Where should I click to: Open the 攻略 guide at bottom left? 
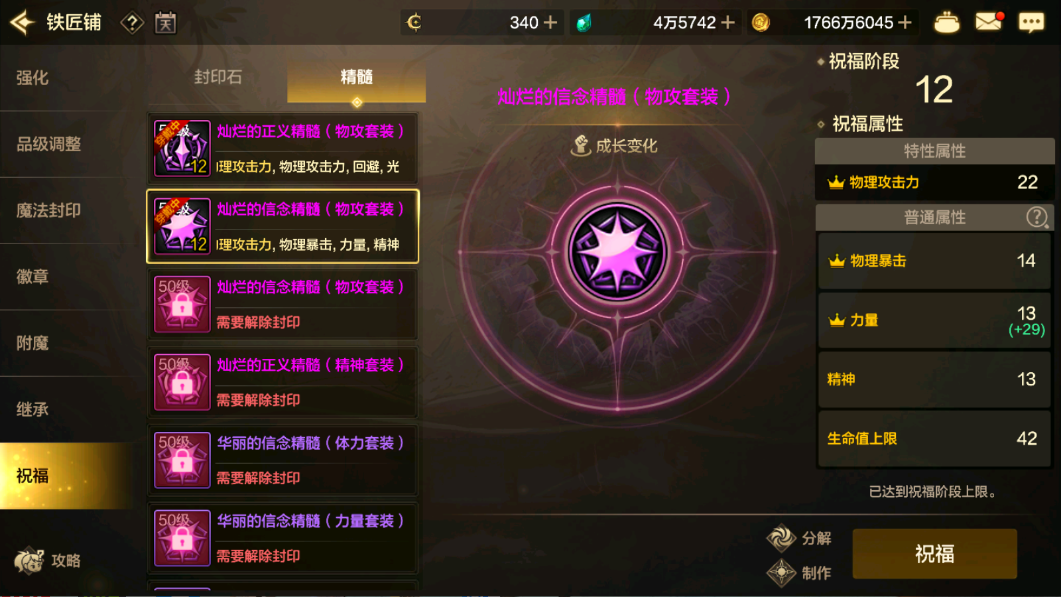coord(49,560)
